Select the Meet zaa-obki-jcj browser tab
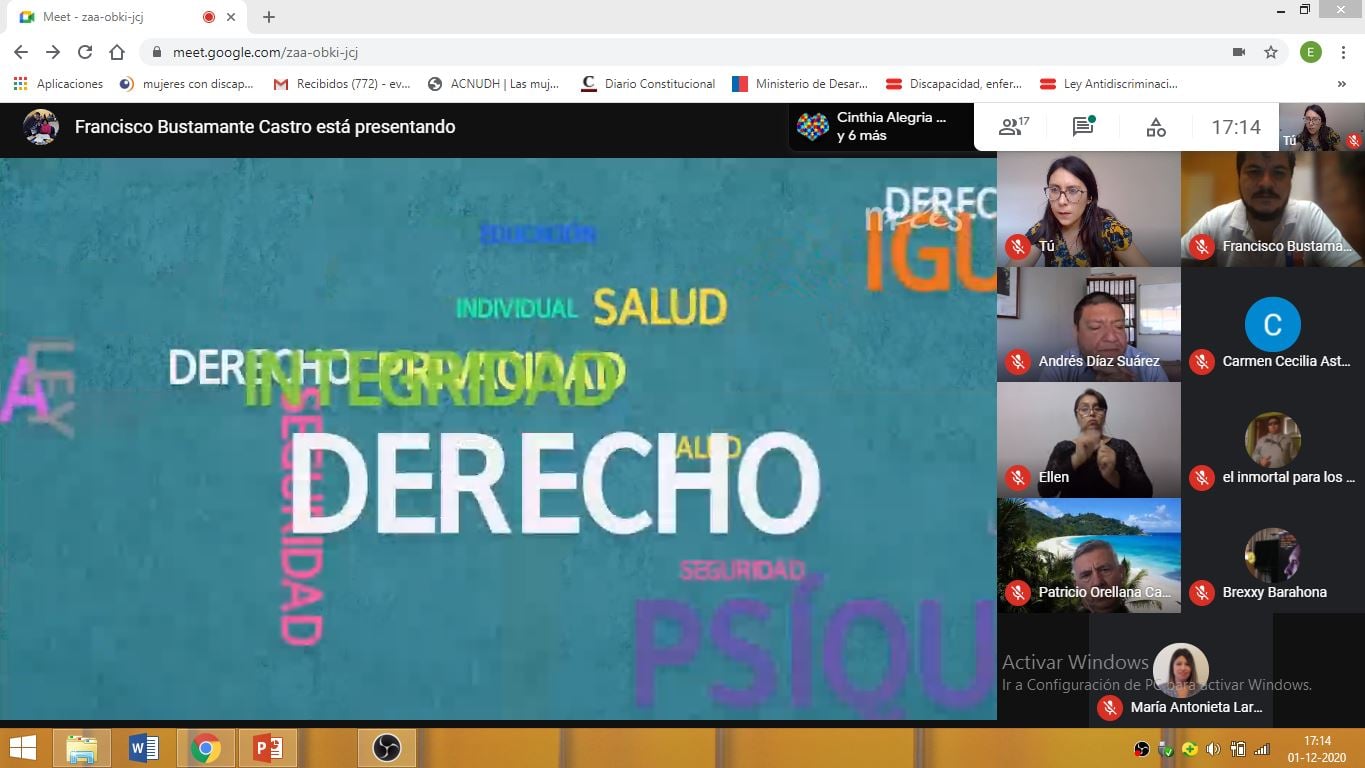 click(110, 17)
